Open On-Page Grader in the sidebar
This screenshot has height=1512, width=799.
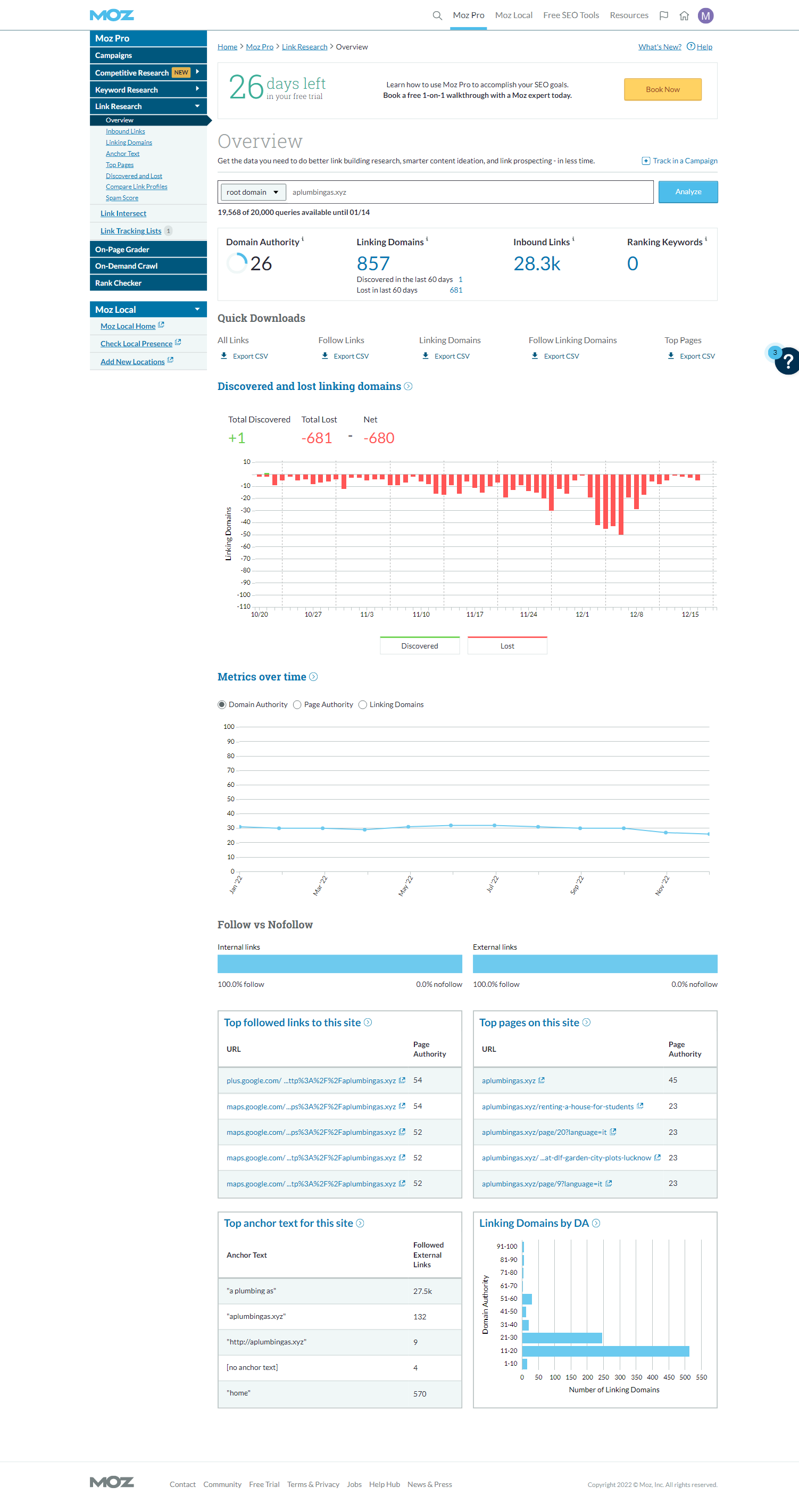coord(148,249)
